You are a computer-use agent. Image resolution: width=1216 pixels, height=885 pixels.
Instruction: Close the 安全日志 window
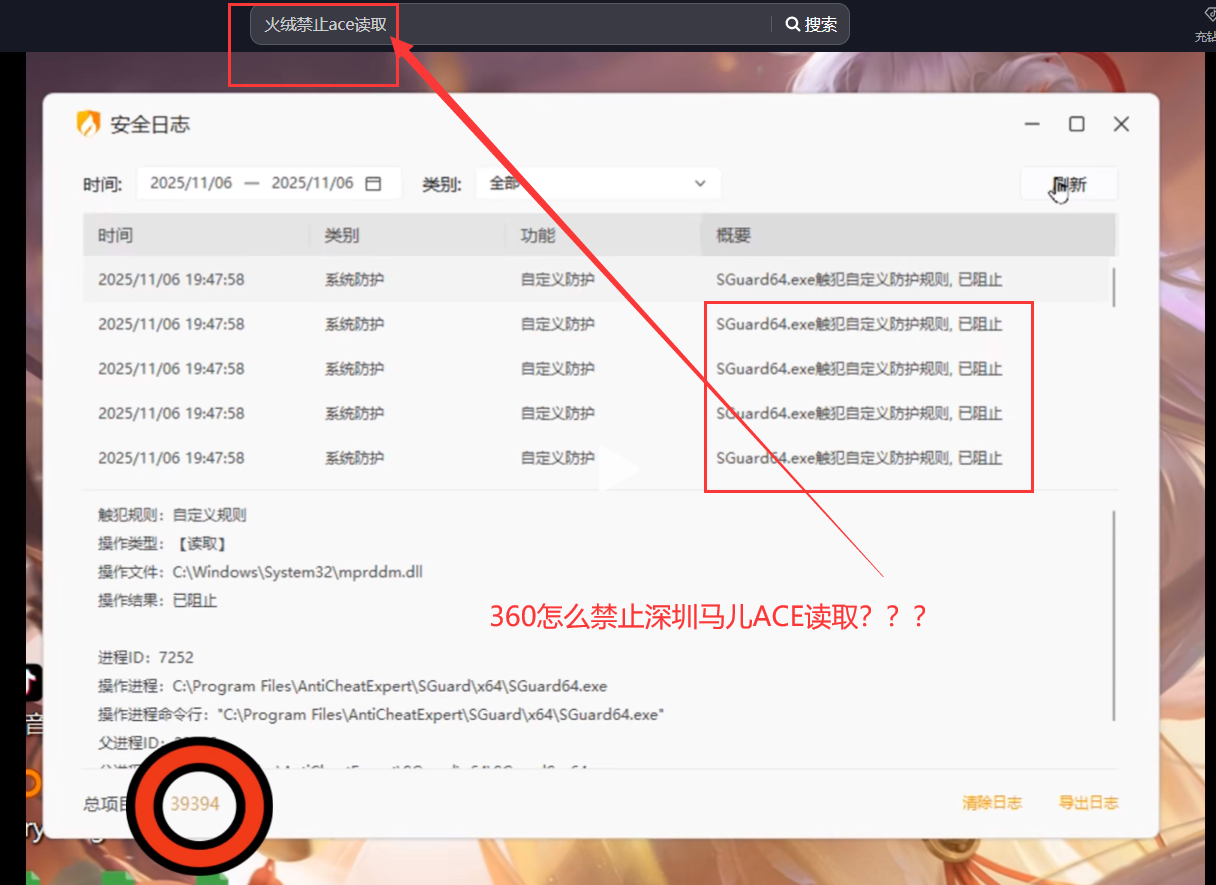pyautogui.click(x=1121, y=124)
